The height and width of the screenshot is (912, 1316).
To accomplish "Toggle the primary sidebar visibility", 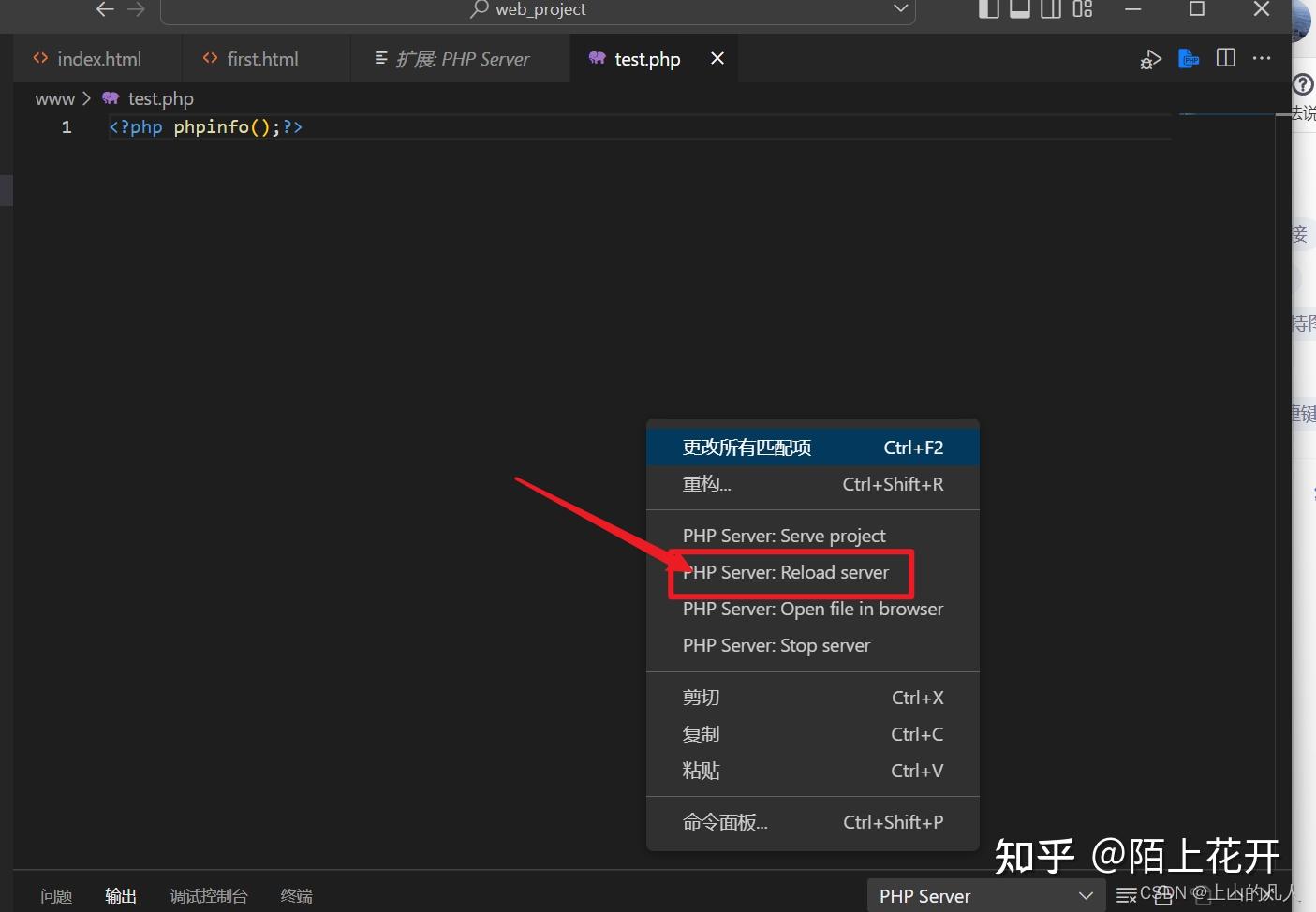I will 988,10.
